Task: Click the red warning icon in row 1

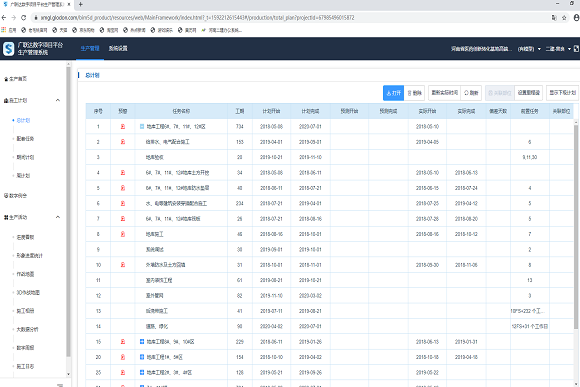Action: [x=123, y=127]
